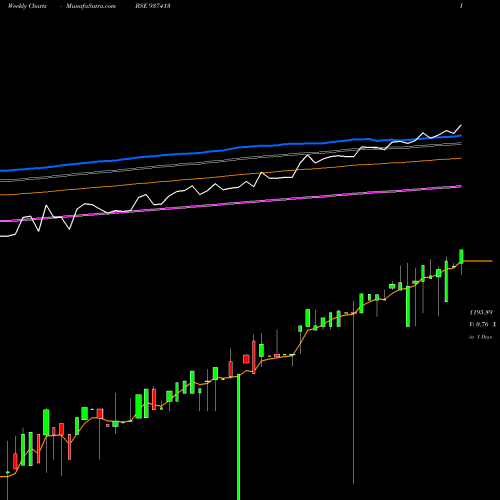
Task: Click the 1193.89 price value
Action: 481,313
